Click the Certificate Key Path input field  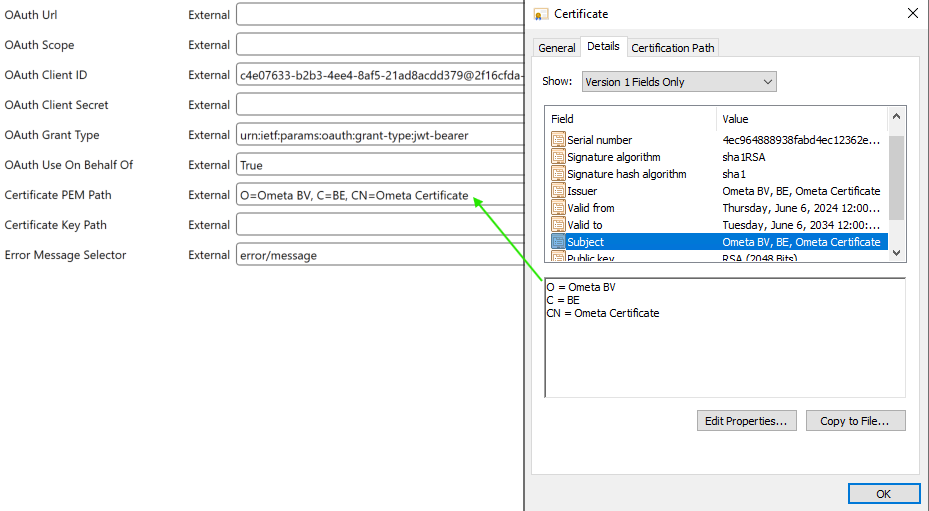click(380, 225)
